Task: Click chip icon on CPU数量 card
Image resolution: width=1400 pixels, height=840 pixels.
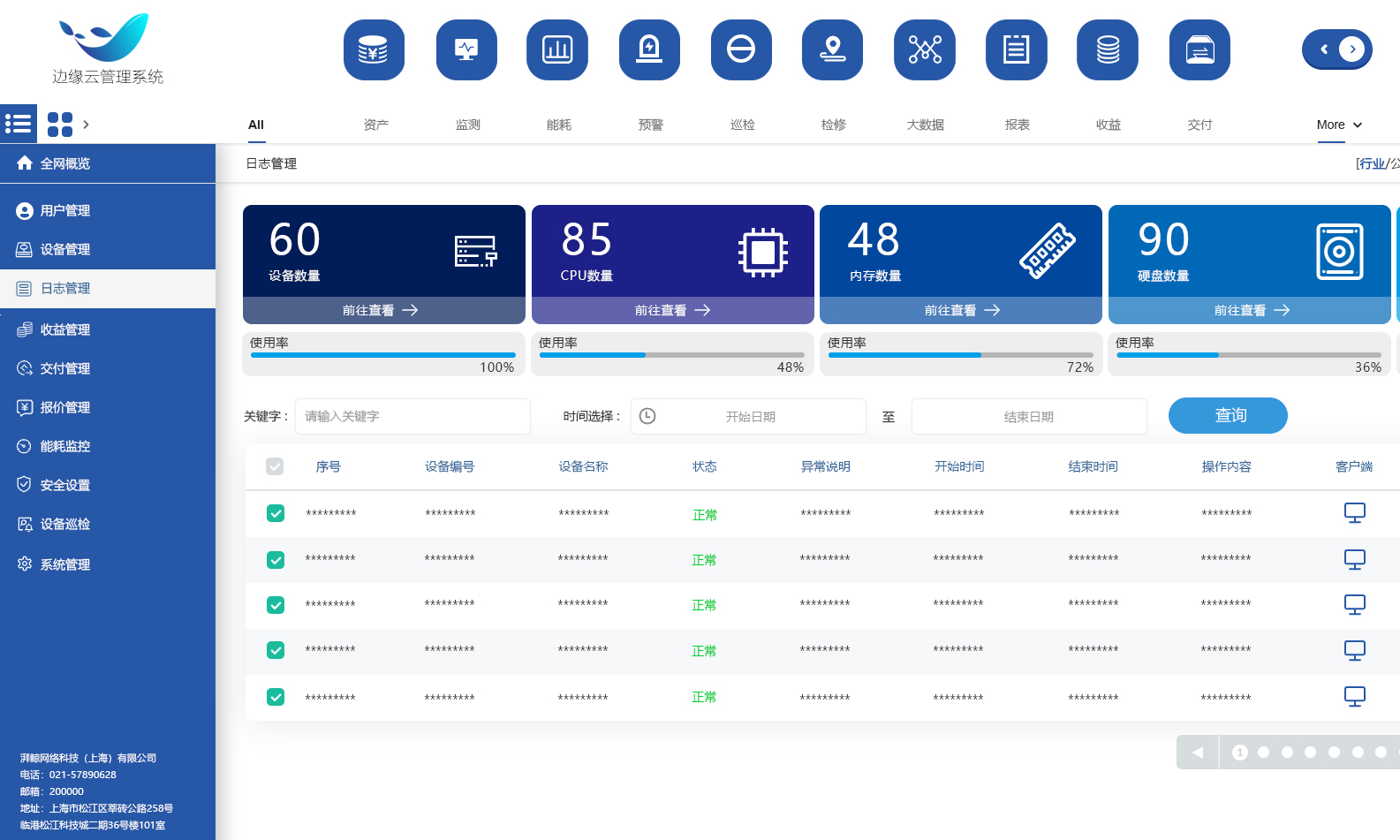Action: coord(763,253)
